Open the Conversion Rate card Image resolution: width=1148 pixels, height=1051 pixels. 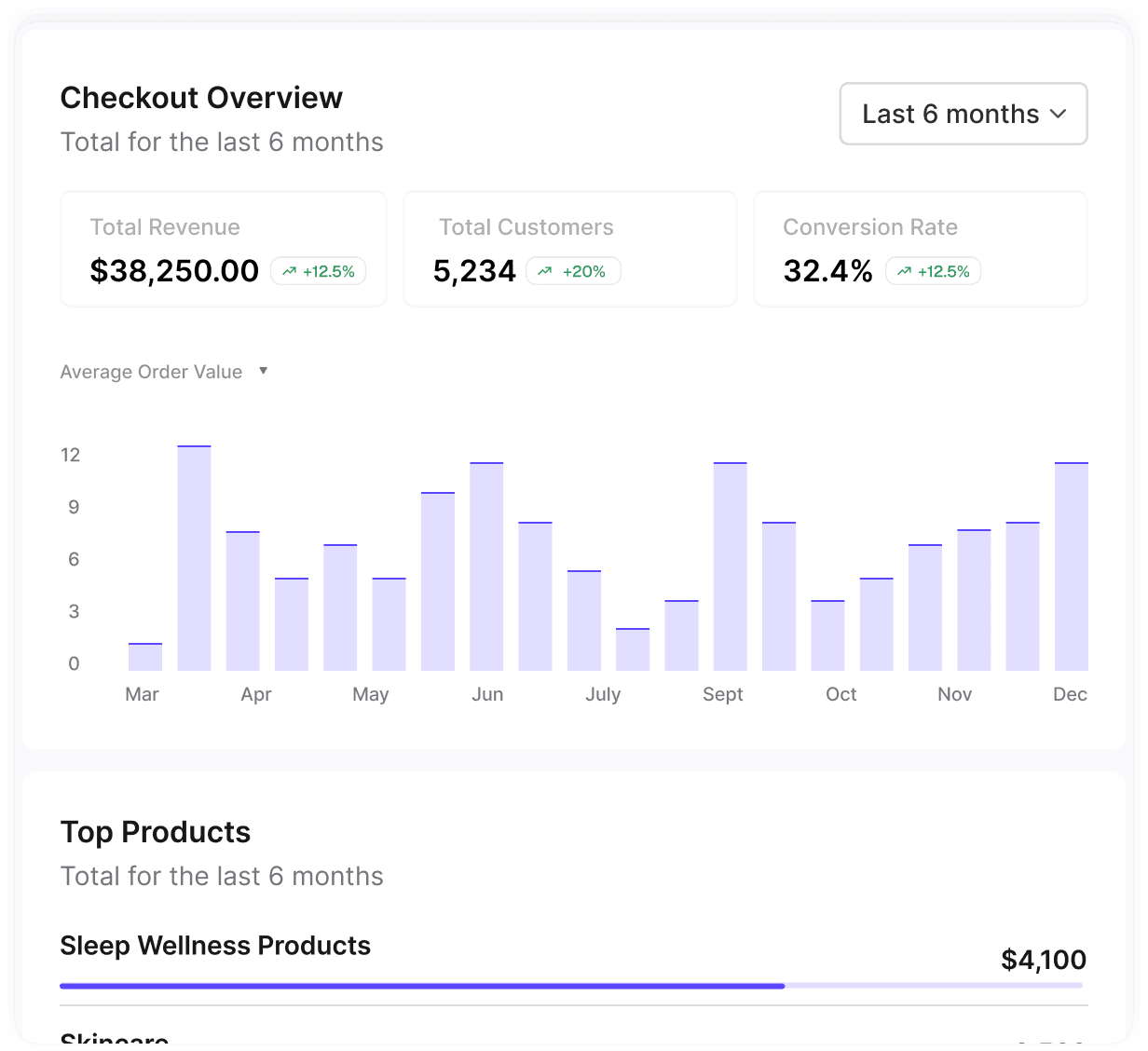(x=921, y=249)
